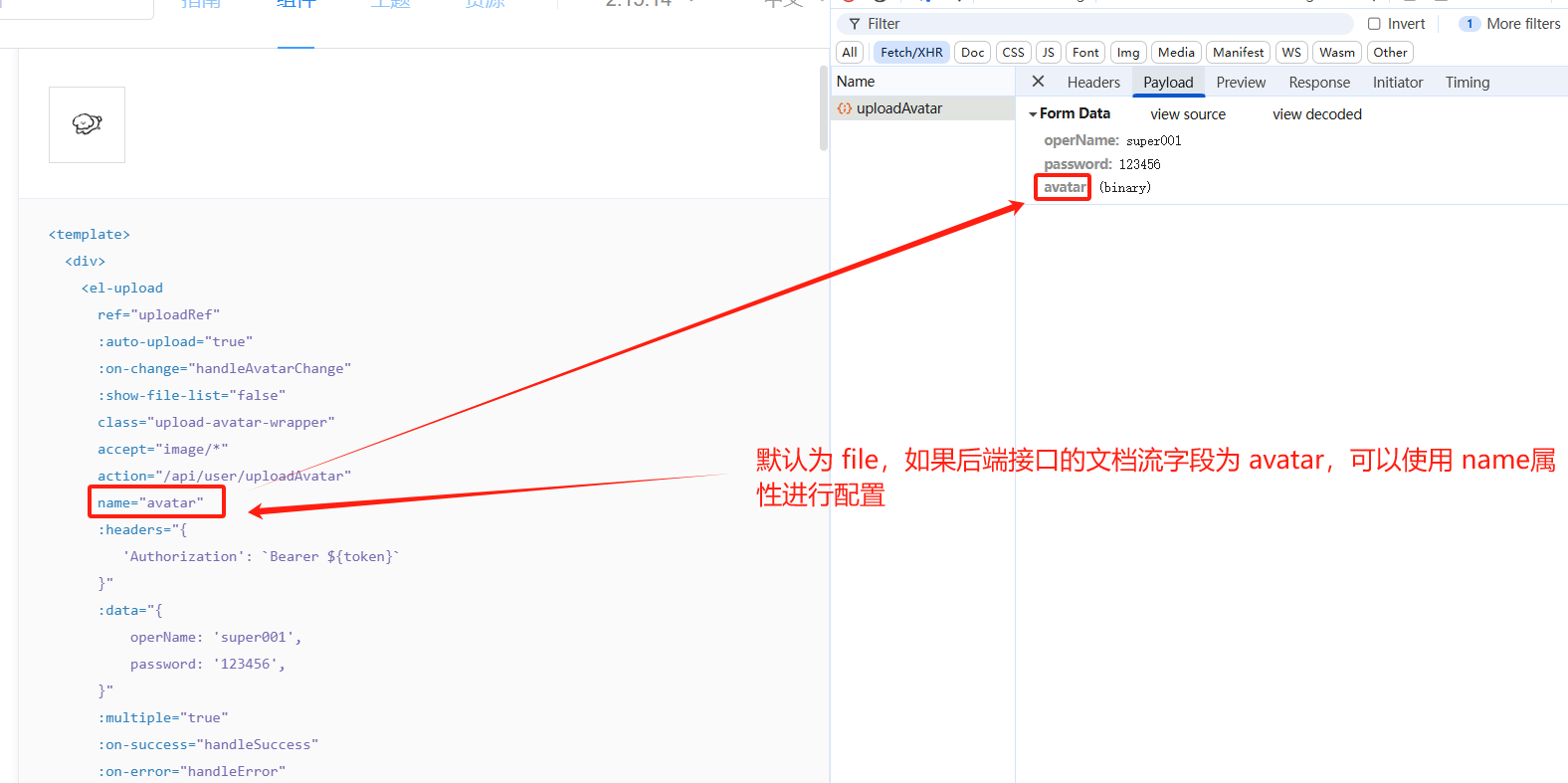Click view source link
This screenshot has height=783, width=1568.
[1188, 114]
